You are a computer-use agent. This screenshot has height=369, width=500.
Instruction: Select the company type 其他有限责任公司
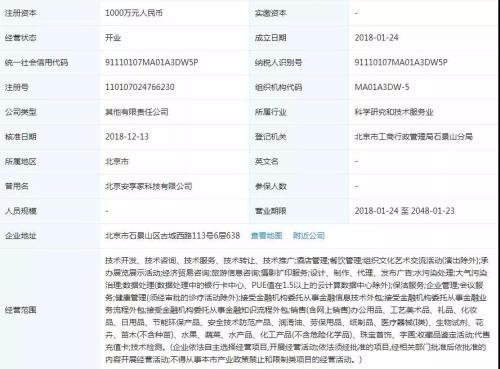(x=137, y=112)
